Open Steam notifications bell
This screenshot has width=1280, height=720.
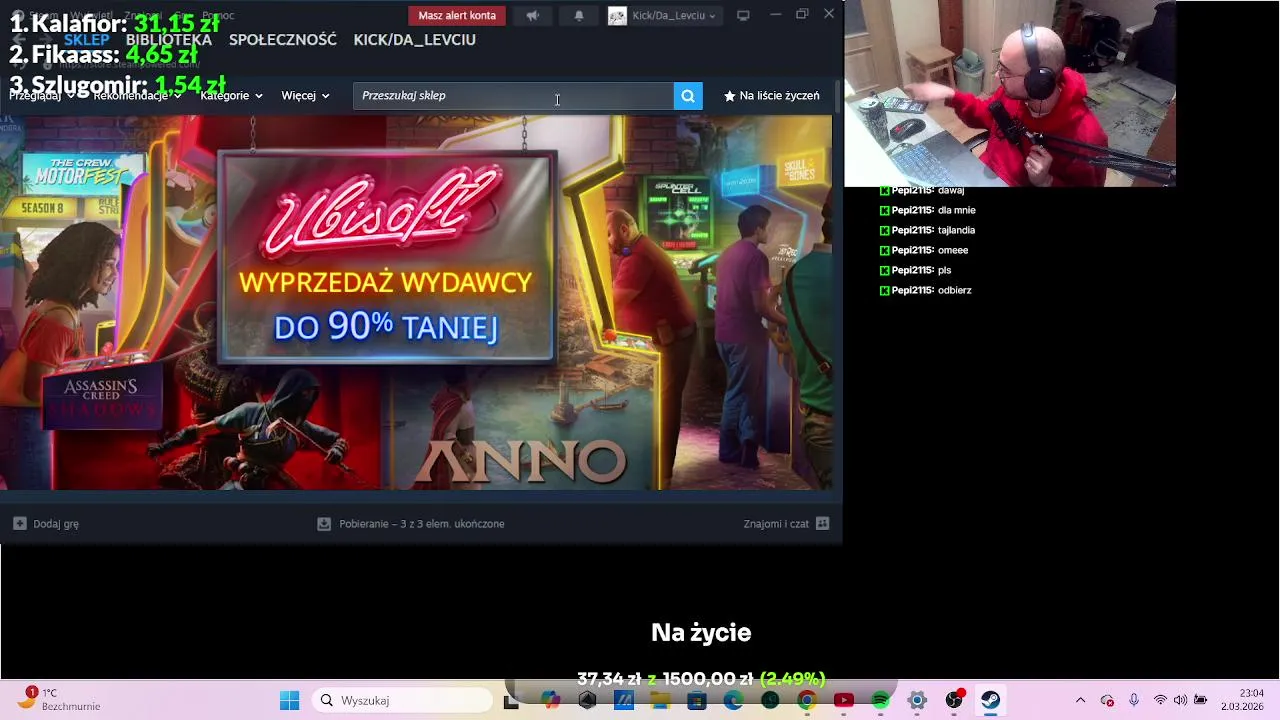pos(579,16)
